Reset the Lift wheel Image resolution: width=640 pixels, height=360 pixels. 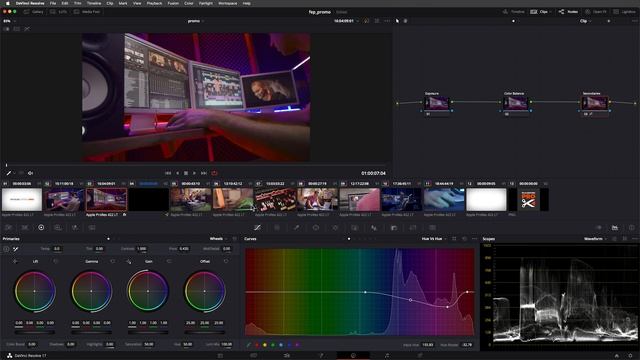56,261
